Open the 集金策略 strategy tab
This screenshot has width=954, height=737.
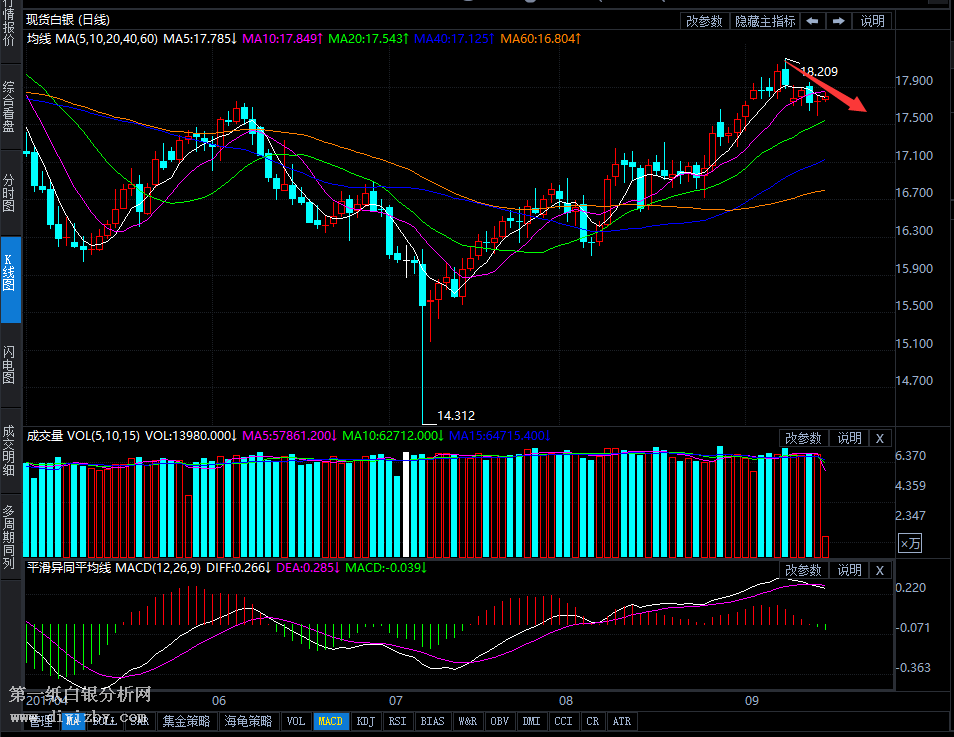point(187,721)
